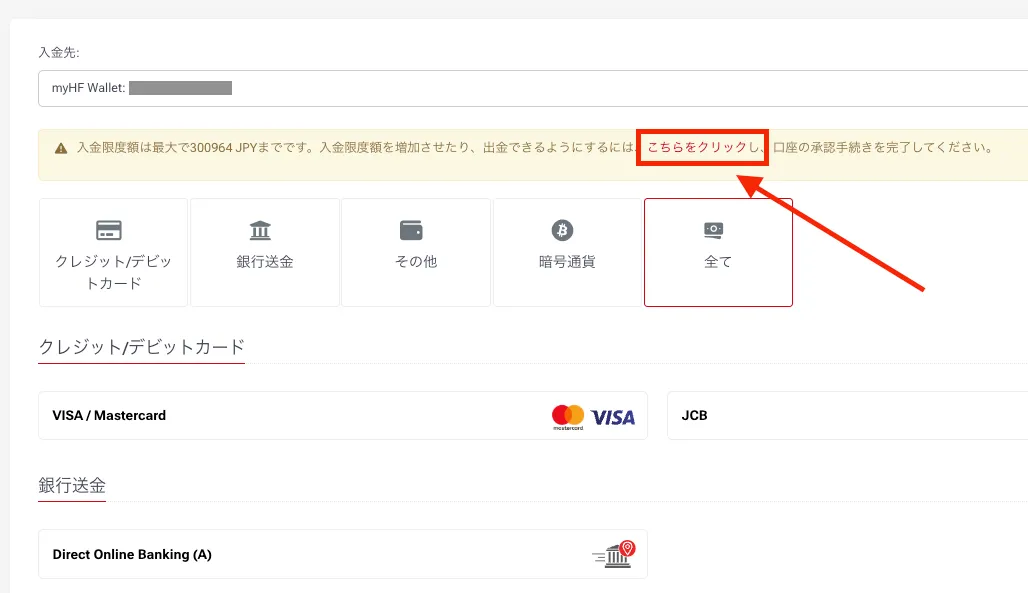Click the wallet icon above その他
1028x593 pixels.
tap(411, 230)
